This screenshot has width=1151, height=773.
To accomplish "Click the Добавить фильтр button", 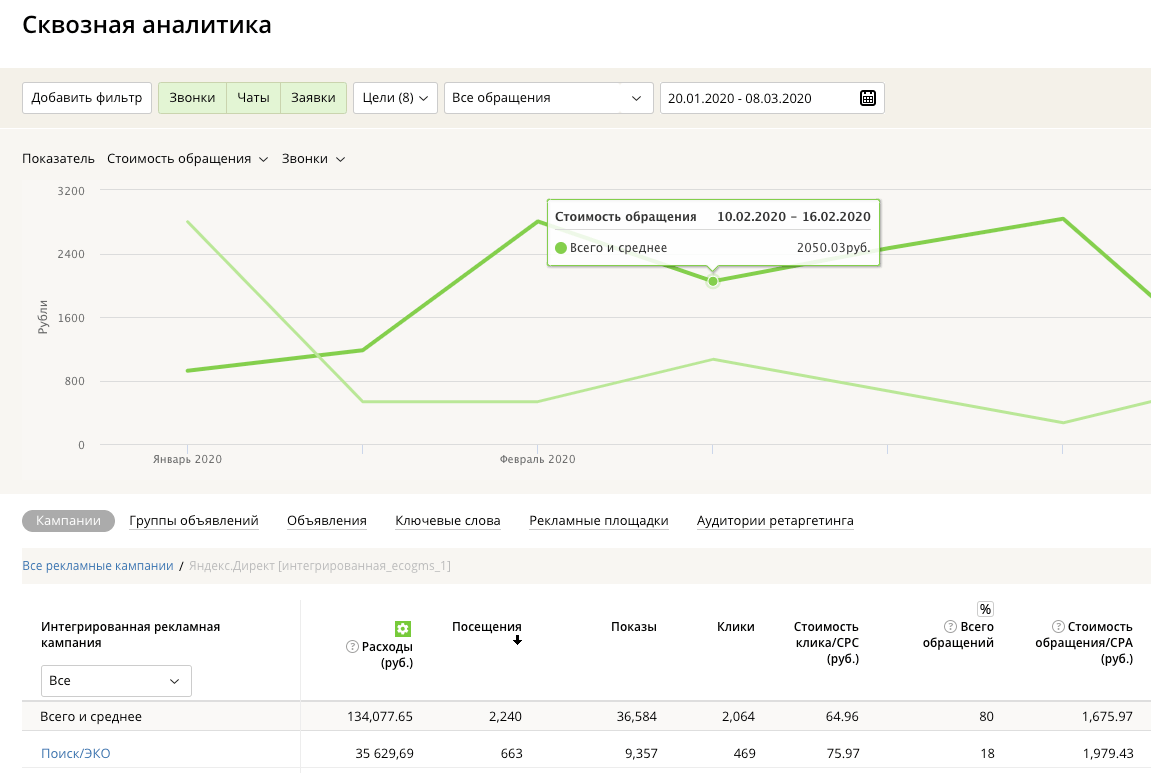I will [x=87, y=98].
